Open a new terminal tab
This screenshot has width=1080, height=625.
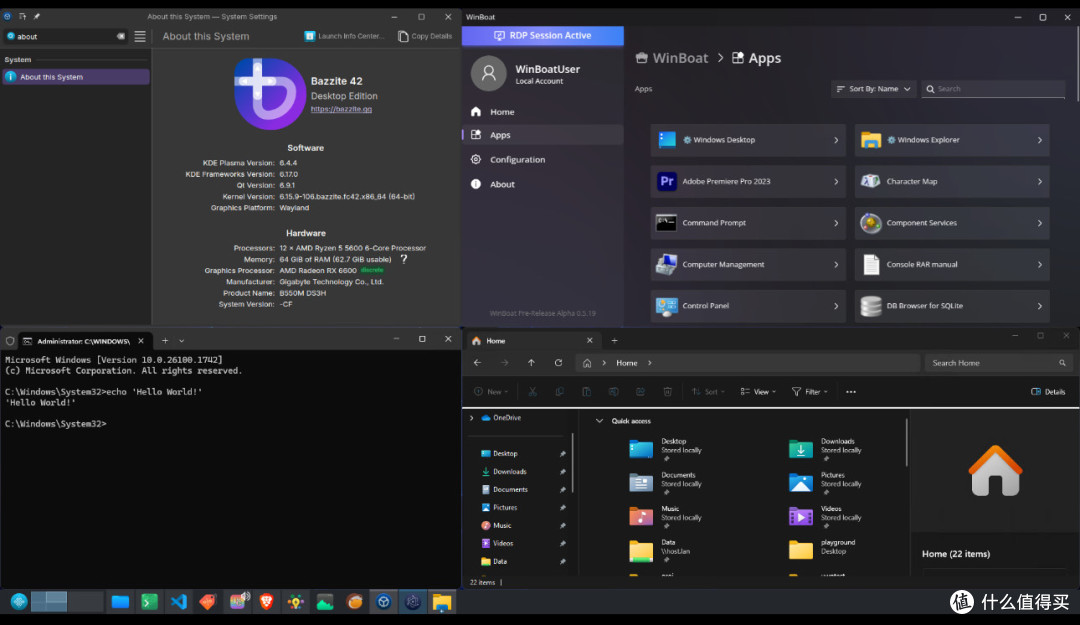165,340
